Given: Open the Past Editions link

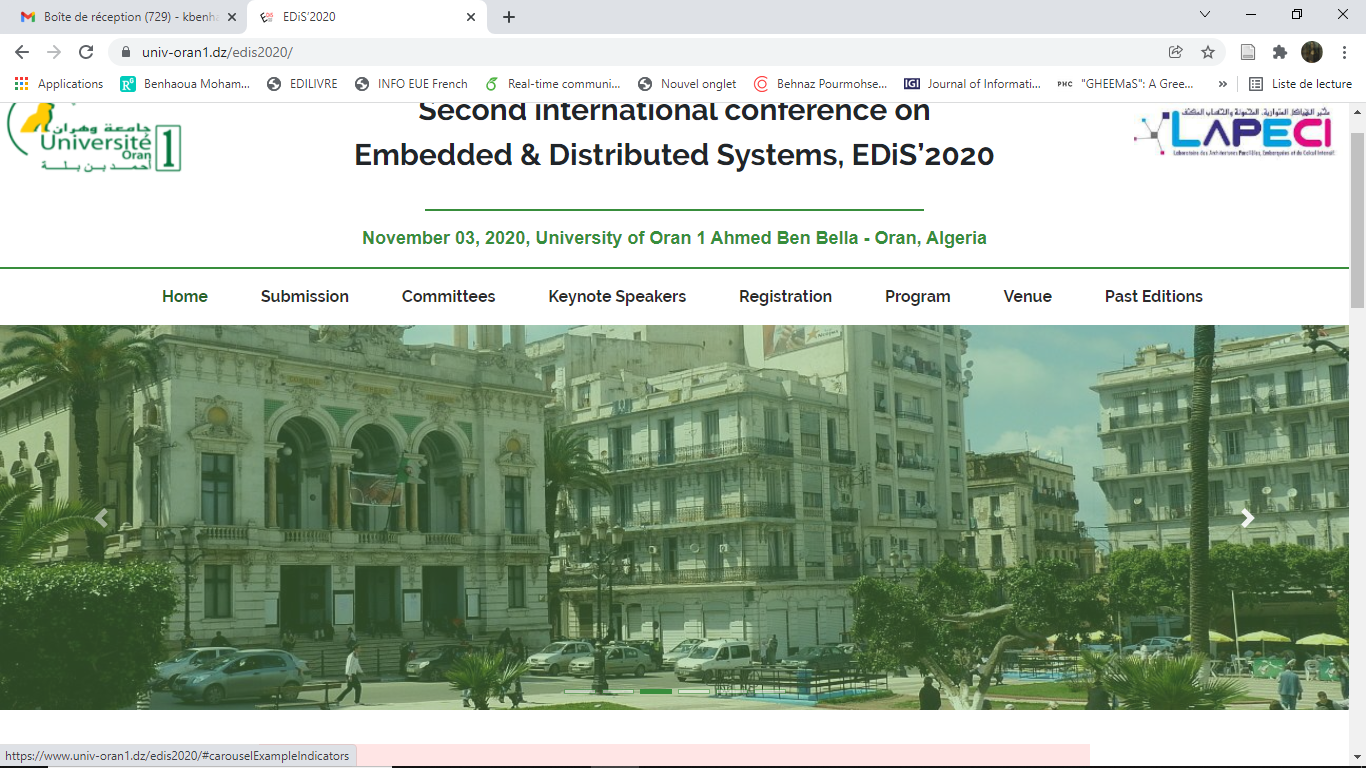Looking at the screenshot, I should 1153,296.
